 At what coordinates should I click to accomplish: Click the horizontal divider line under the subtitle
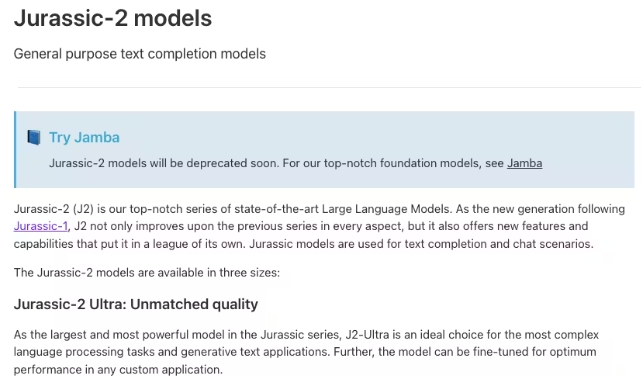[329, 87]
